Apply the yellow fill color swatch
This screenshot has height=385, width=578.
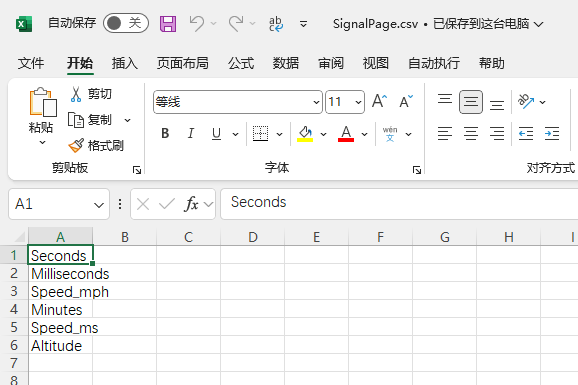(305, 133)
